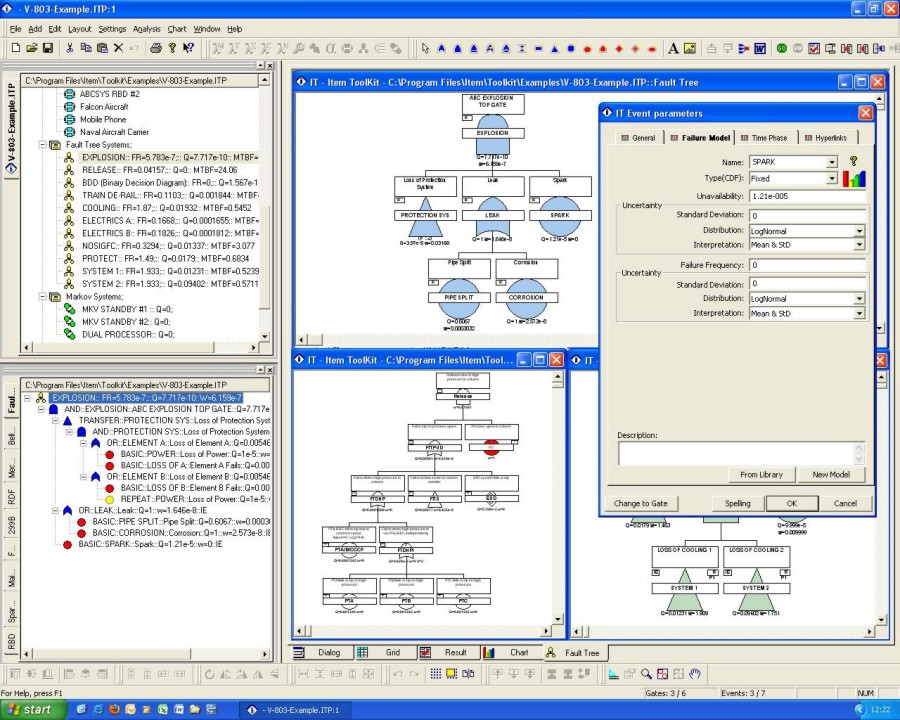Switch to the Time Phase tab
The image size is (900, 720).
(763, 138)
